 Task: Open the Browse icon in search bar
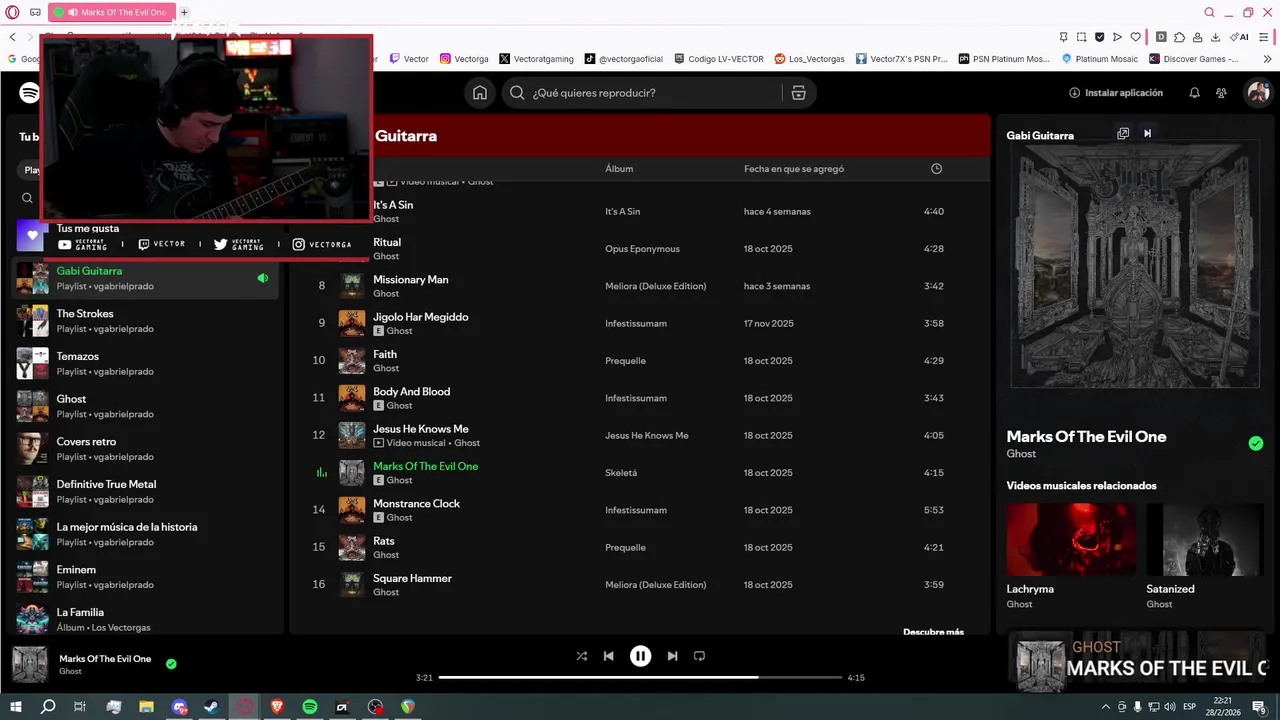click(798, 93)
